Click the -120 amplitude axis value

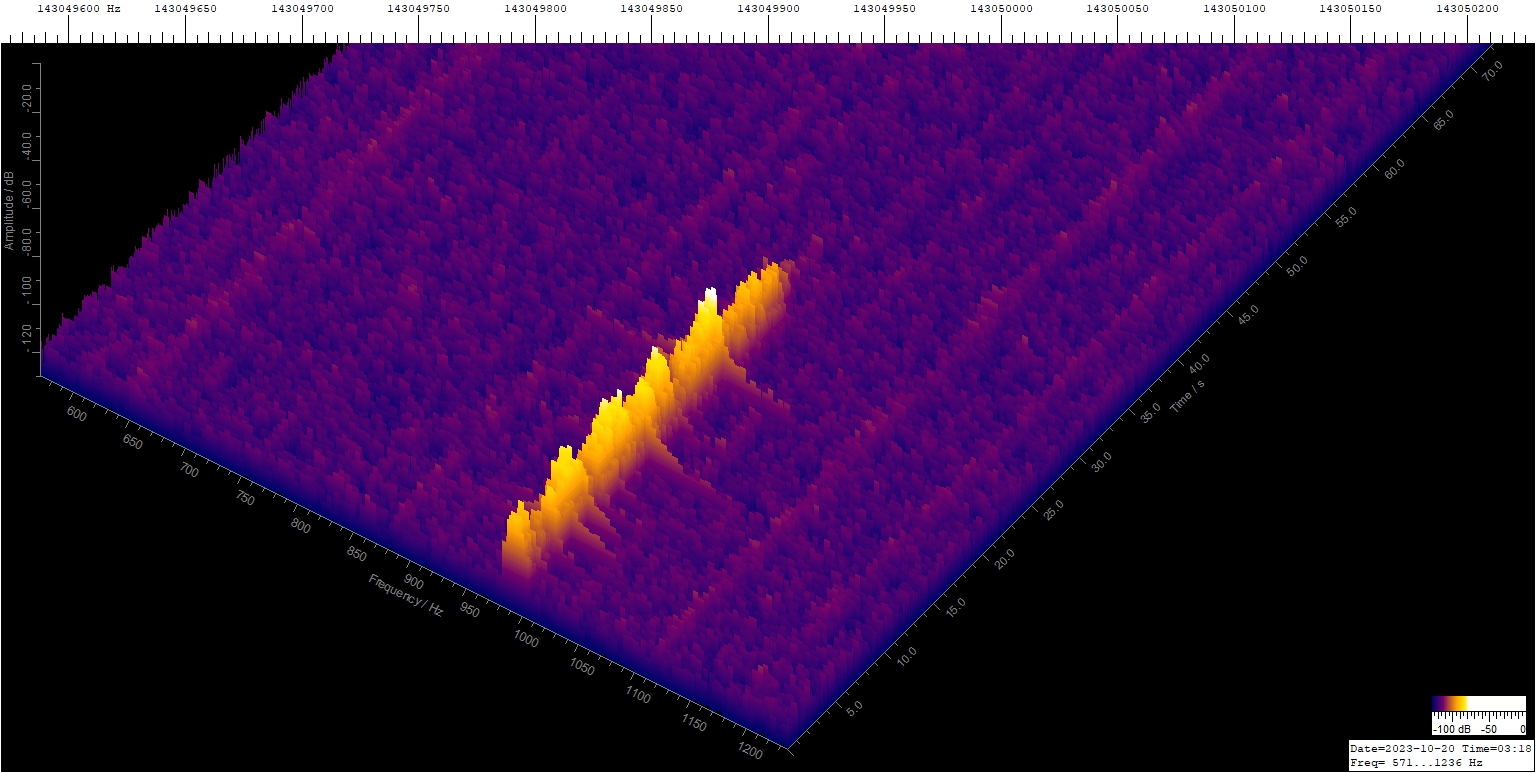26,336
